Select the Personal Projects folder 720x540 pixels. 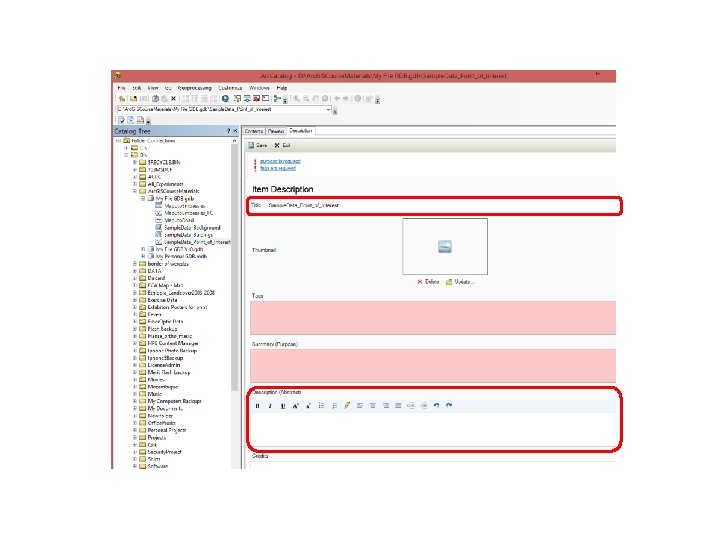click(x=167, y=430)
